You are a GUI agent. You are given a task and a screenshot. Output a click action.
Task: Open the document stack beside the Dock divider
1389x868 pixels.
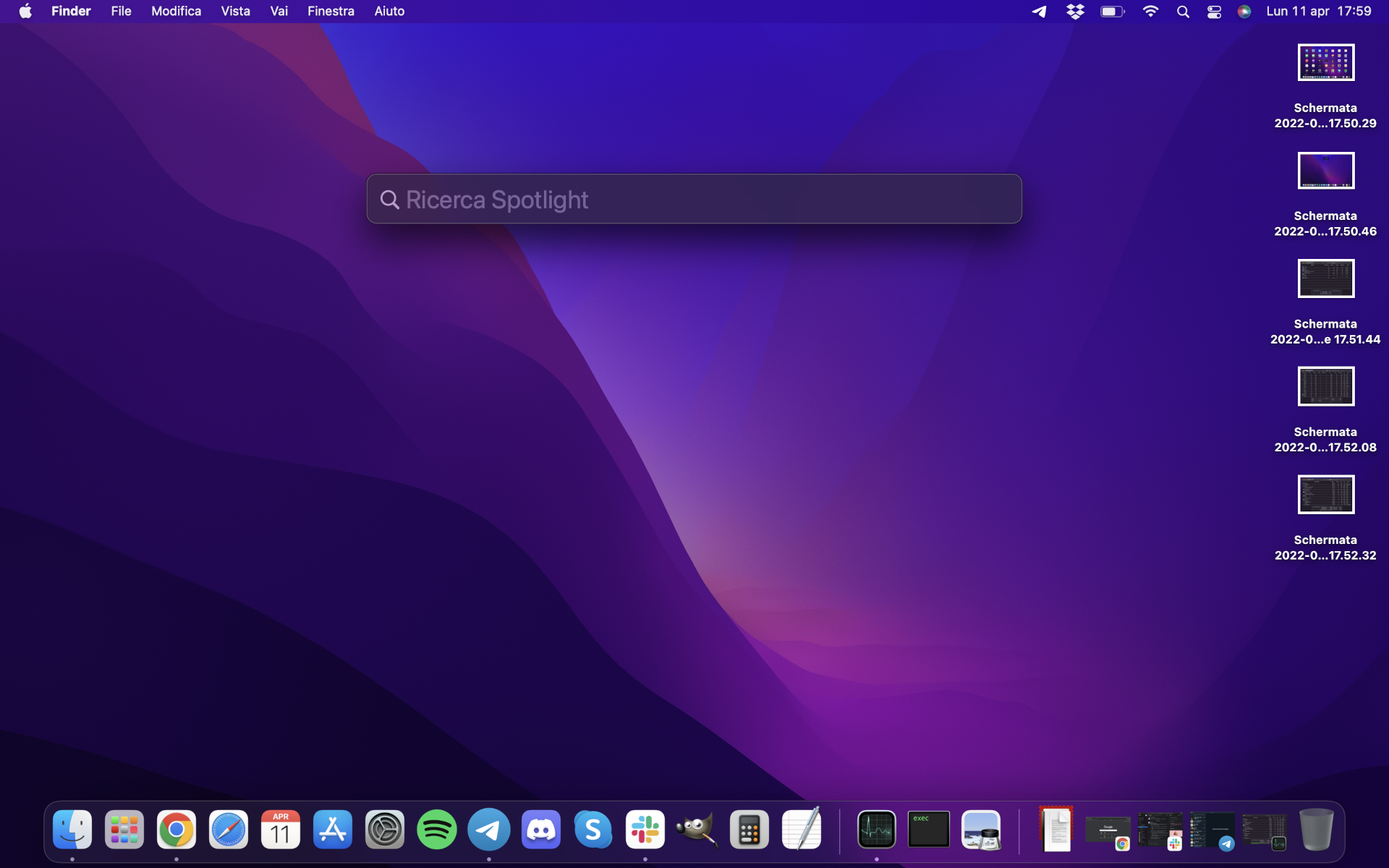(x=1056, y=830)
